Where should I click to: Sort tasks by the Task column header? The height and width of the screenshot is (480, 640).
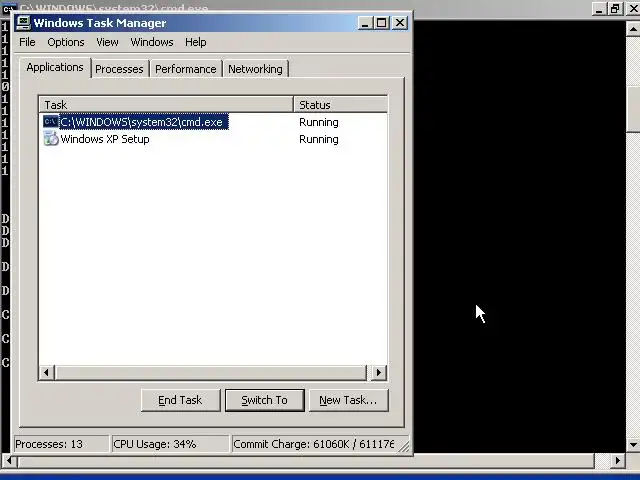tap(166, 104)
